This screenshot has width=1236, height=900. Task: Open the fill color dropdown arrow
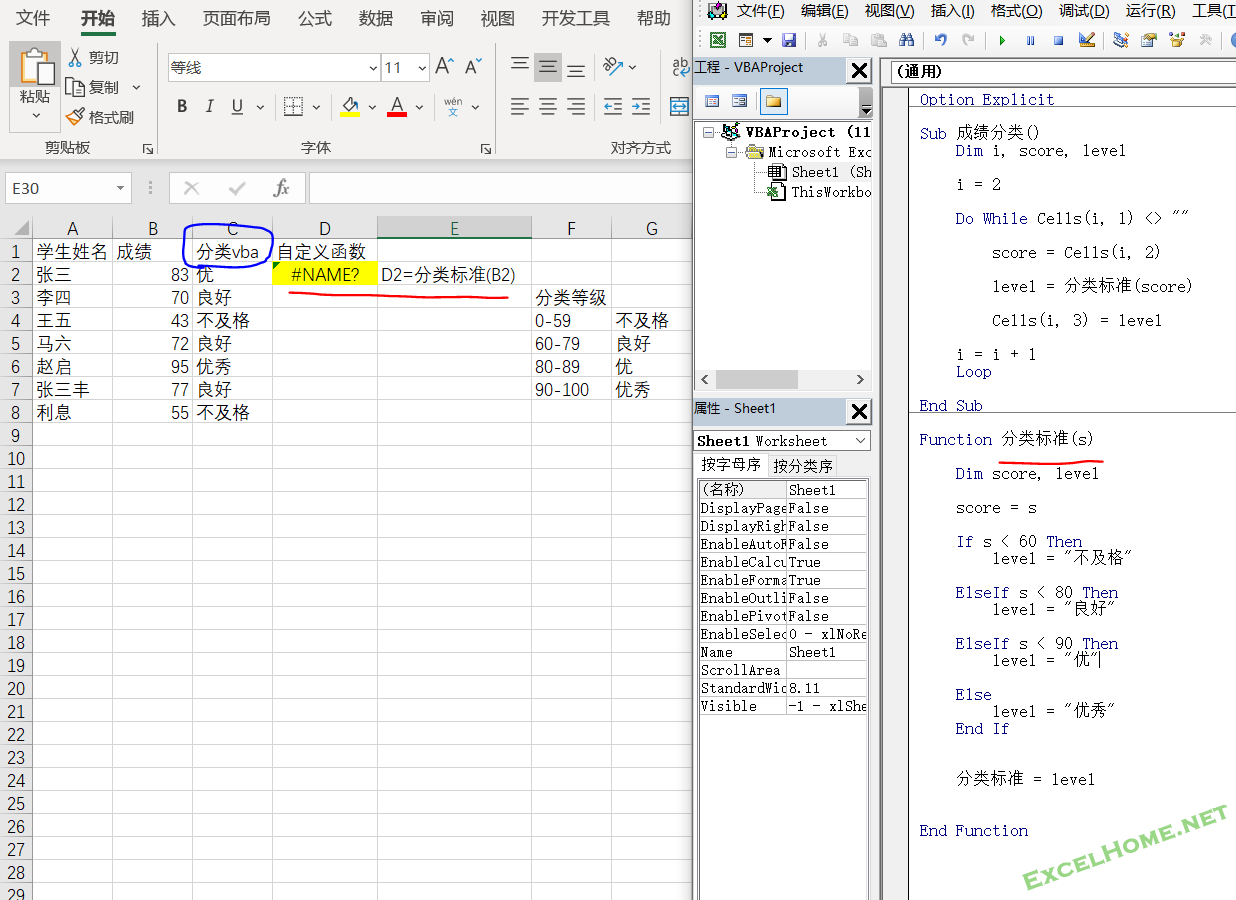point(372,107)
